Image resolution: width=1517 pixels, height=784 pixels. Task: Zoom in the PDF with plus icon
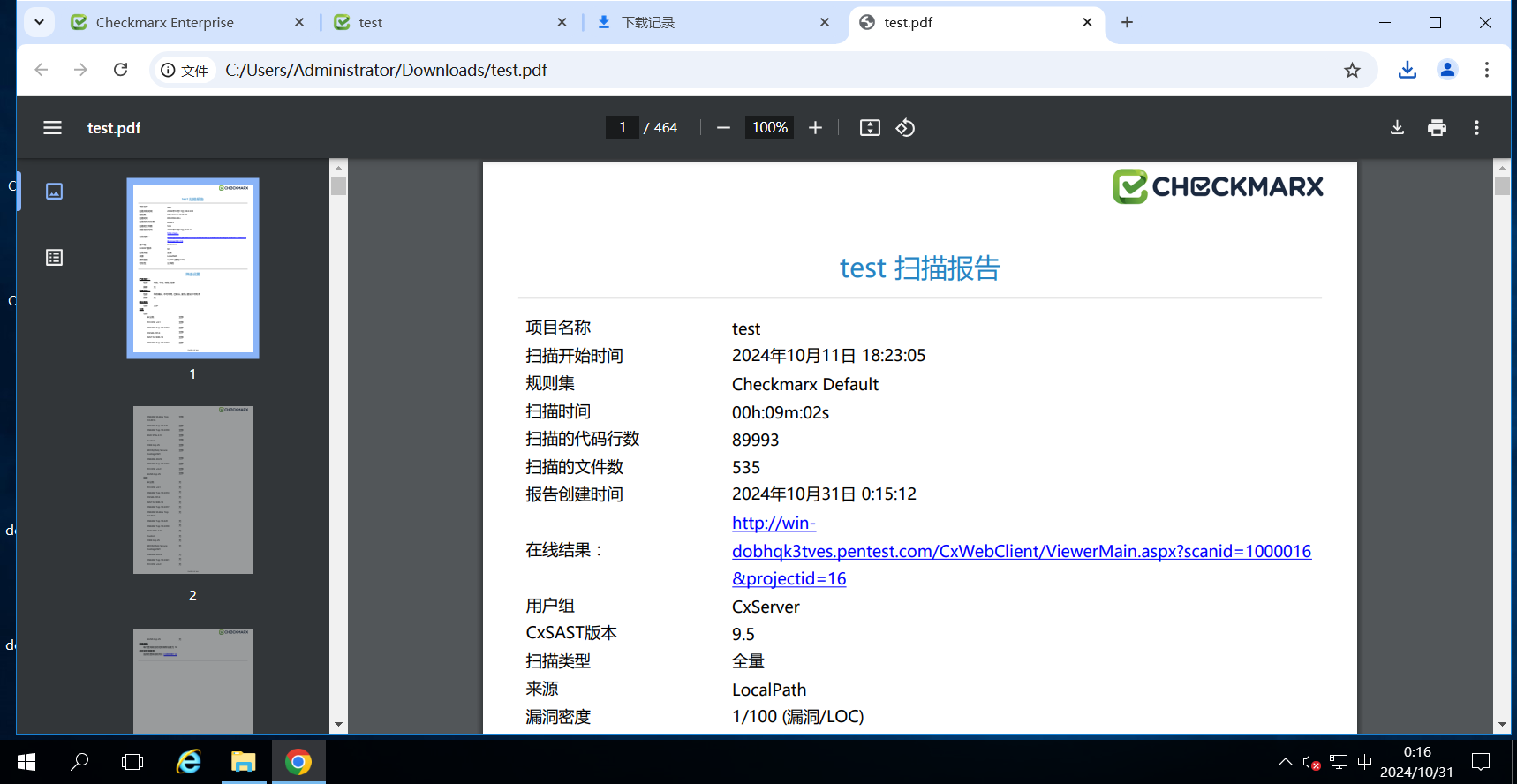point(815,128)
